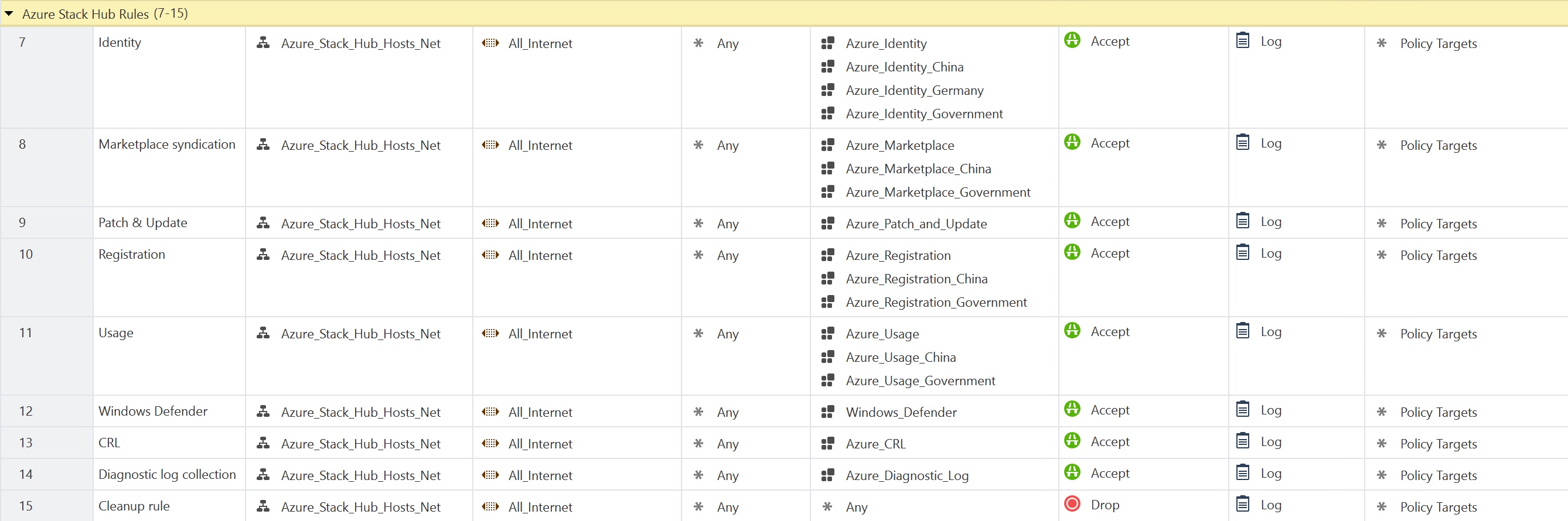Click Azure_Stack_Hub_Hosts_Net in rule 9
The width and height of the screenshot is (1568, 521).
coord(360,224)
